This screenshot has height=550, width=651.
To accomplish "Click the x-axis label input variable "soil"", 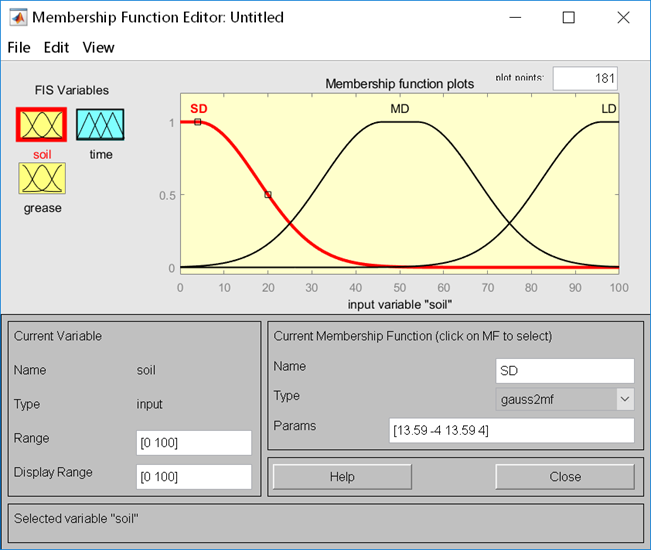I will (x=399, y=305).
